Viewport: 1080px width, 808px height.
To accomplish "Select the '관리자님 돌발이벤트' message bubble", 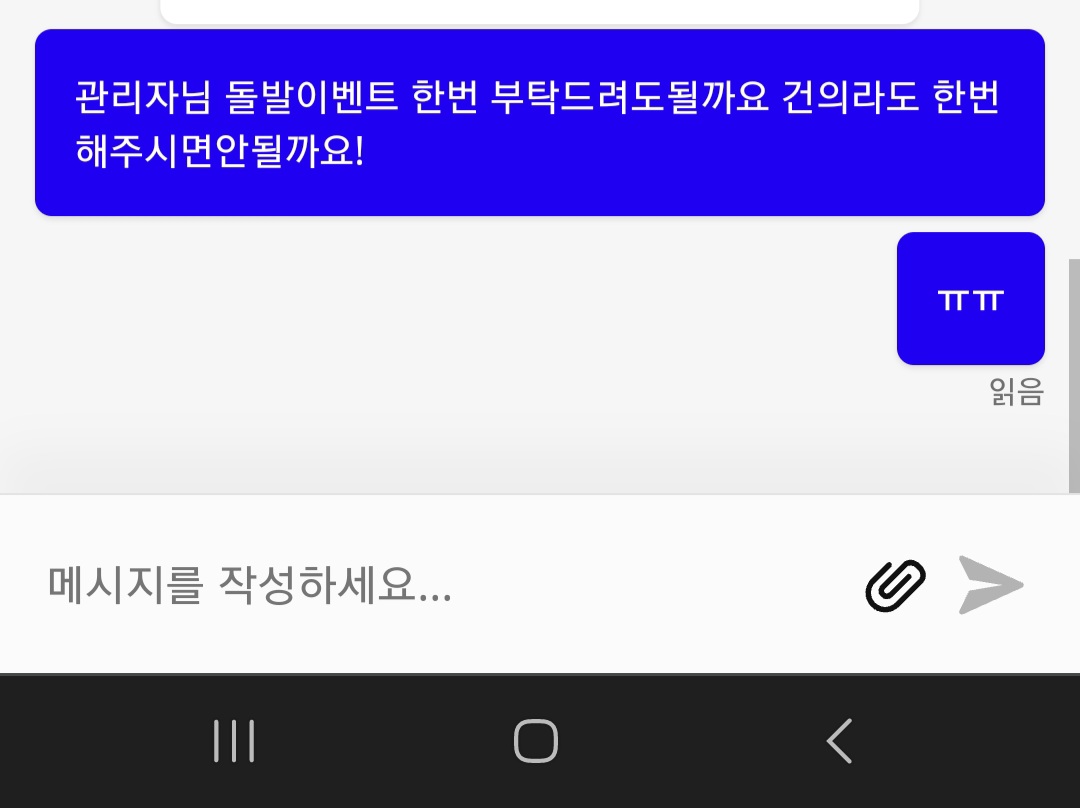I will tap(540, 123).
